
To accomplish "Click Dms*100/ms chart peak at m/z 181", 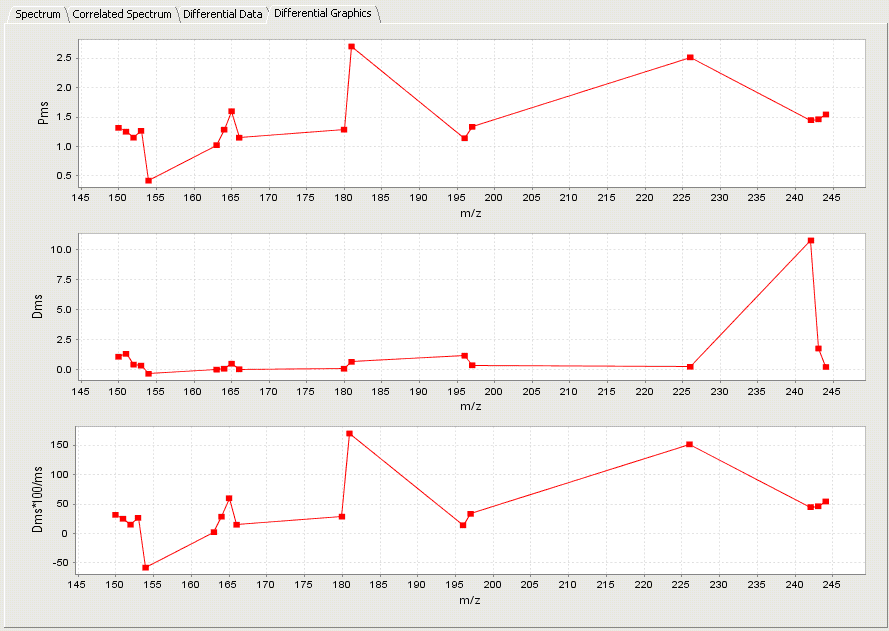I will point(349,433).
